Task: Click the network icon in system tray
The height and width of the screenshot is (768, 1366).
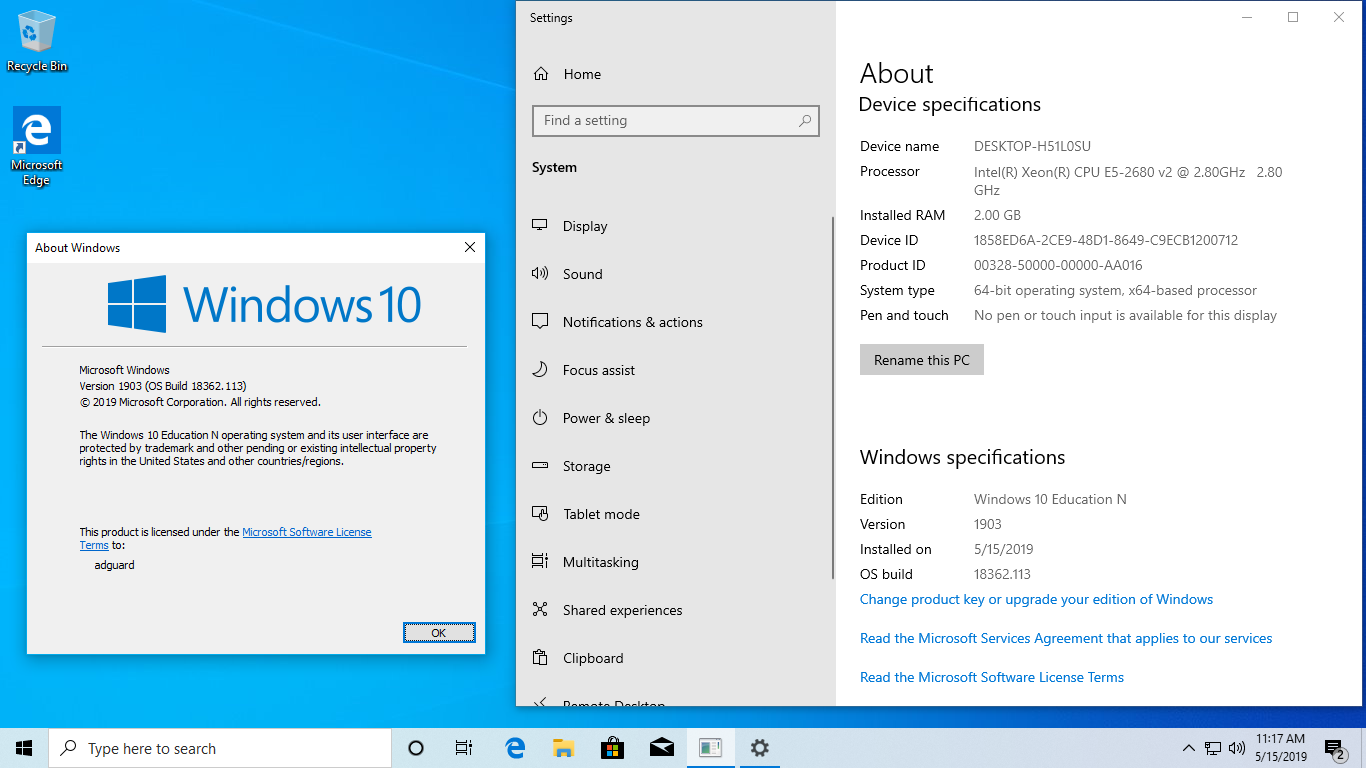Action: tap(1213, 748)
